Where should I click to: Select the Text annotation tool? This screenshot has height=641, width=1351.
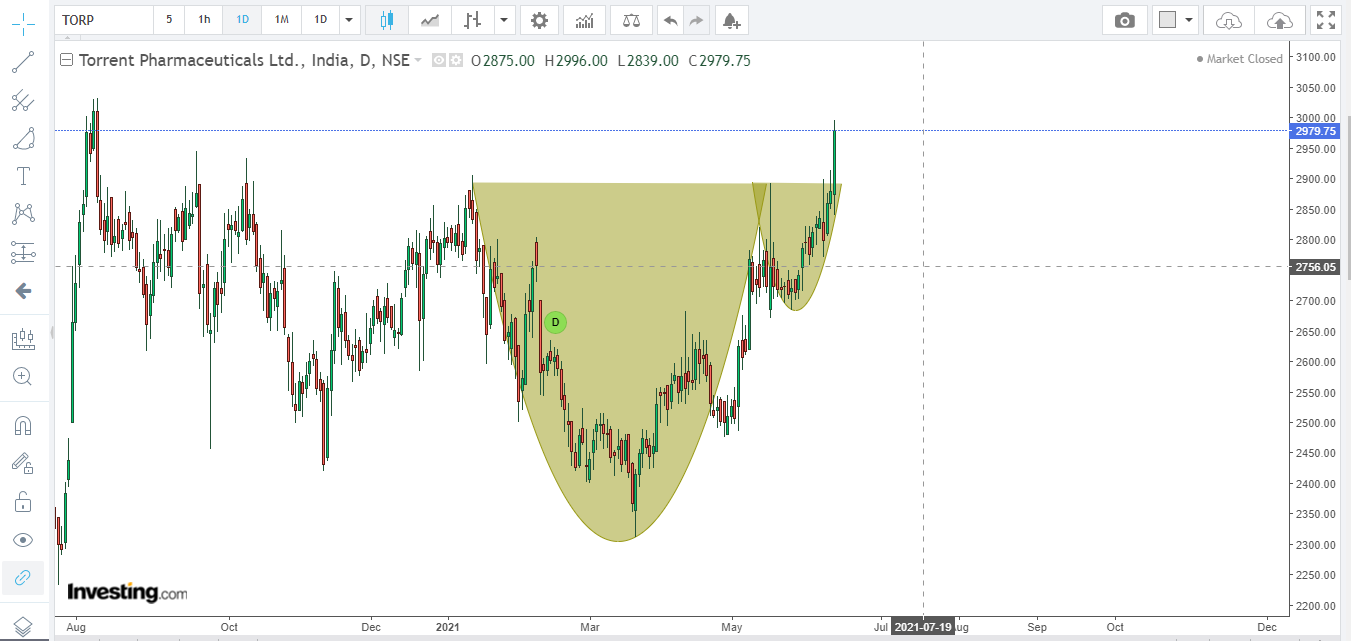tap(22, 176)
